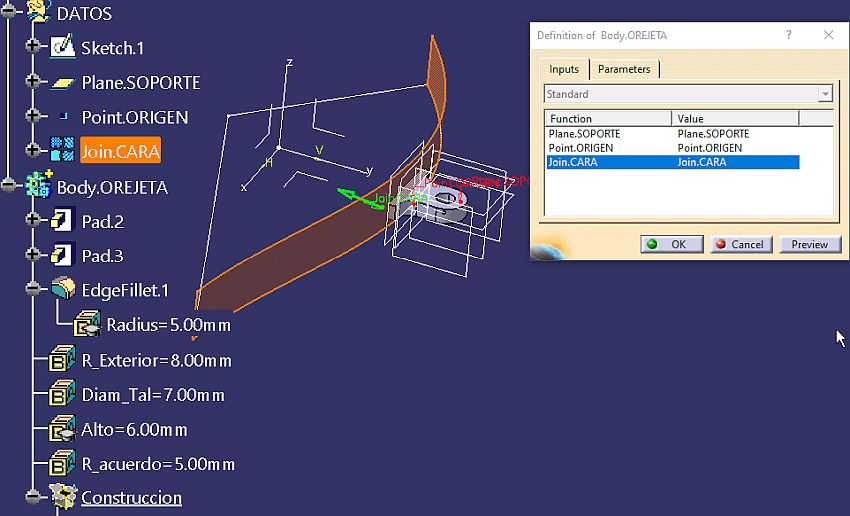The height and width of the screenshot is (516, 850).
Task: Expand the Plane.SOPORTE node
Action: point(33,81)
